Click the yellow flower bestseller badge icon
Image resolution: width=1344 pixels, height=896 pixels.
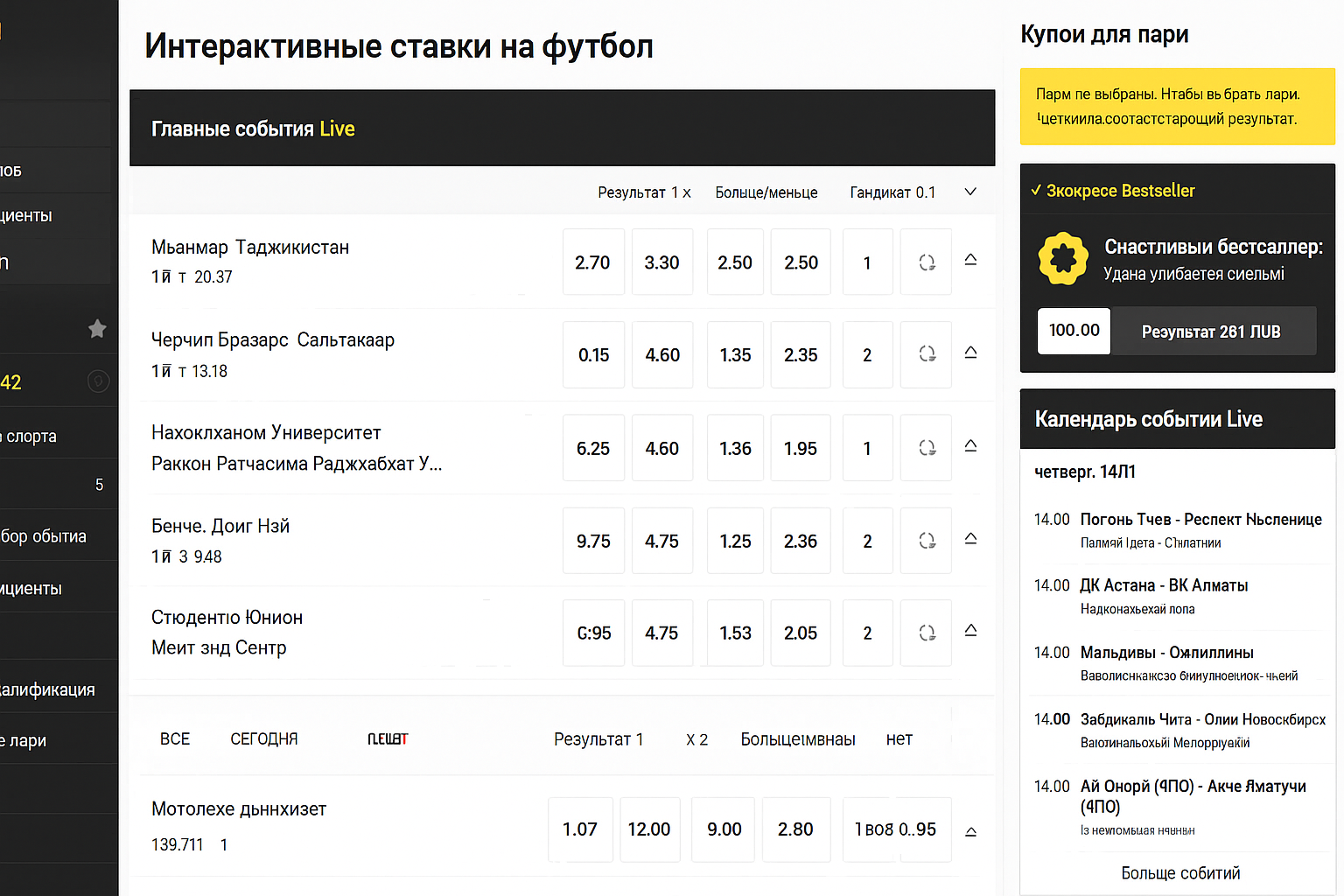pos(1062,258)
